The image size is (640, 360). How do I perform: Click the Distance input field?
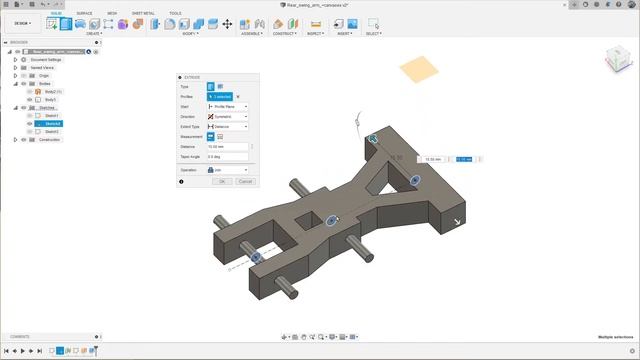228,147
